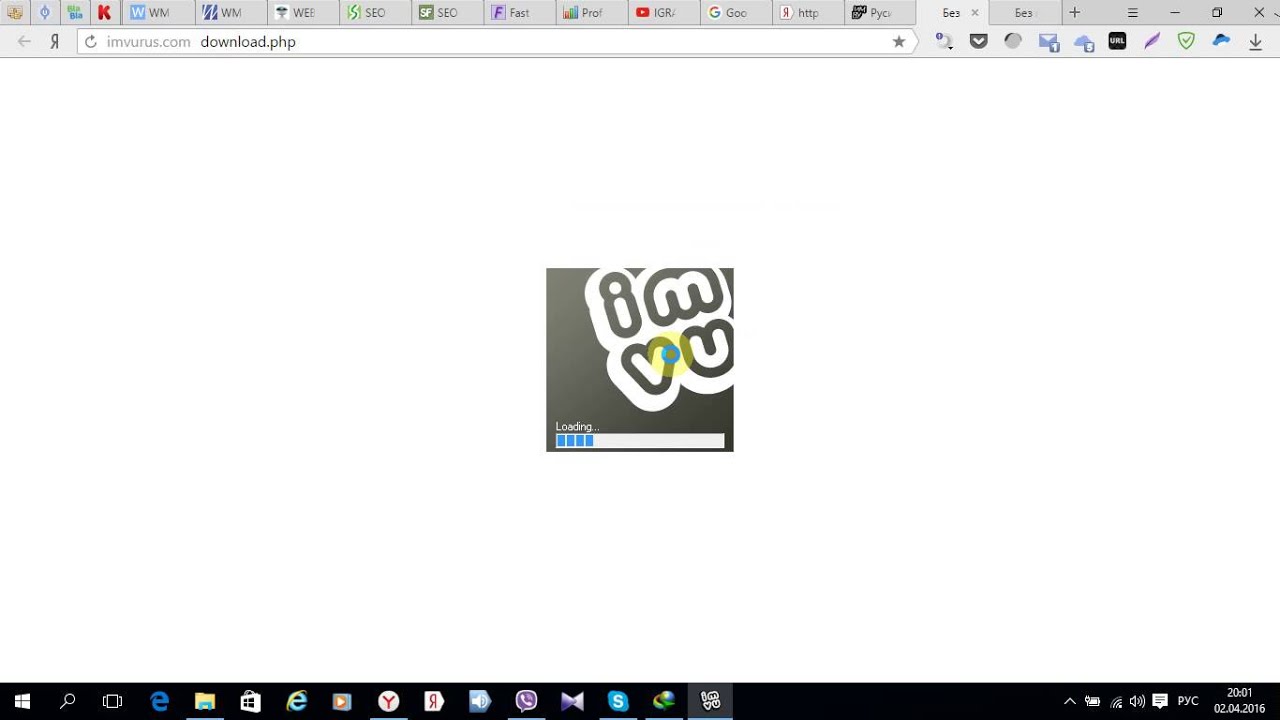The width and height of the screenshot is (1280, 720).
Task: Select the pinned blue compass tab
Action: pyautogui.click(x=45, y=13)
